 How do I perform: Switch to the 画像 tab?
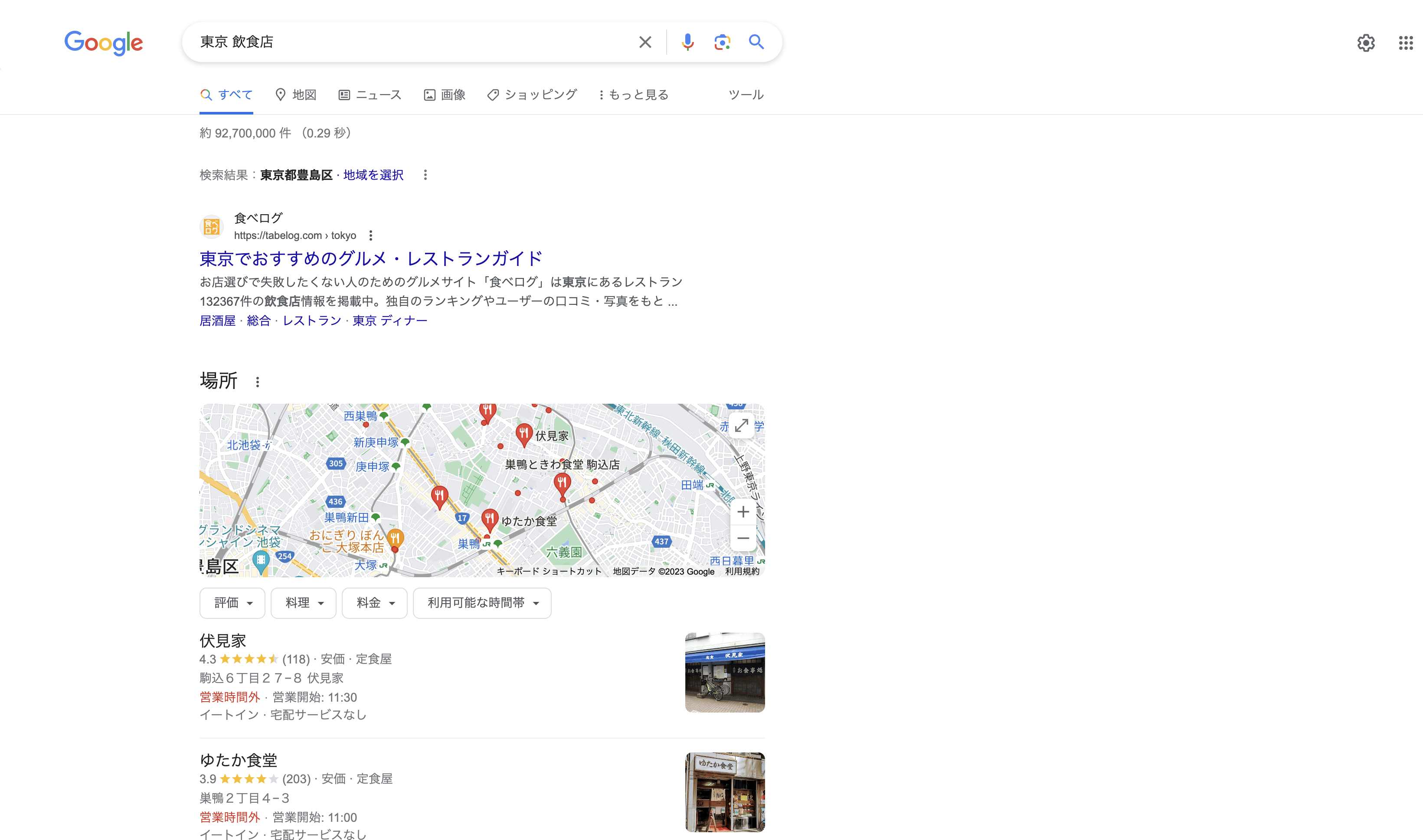pyautogui.click(x=445, y=95)
